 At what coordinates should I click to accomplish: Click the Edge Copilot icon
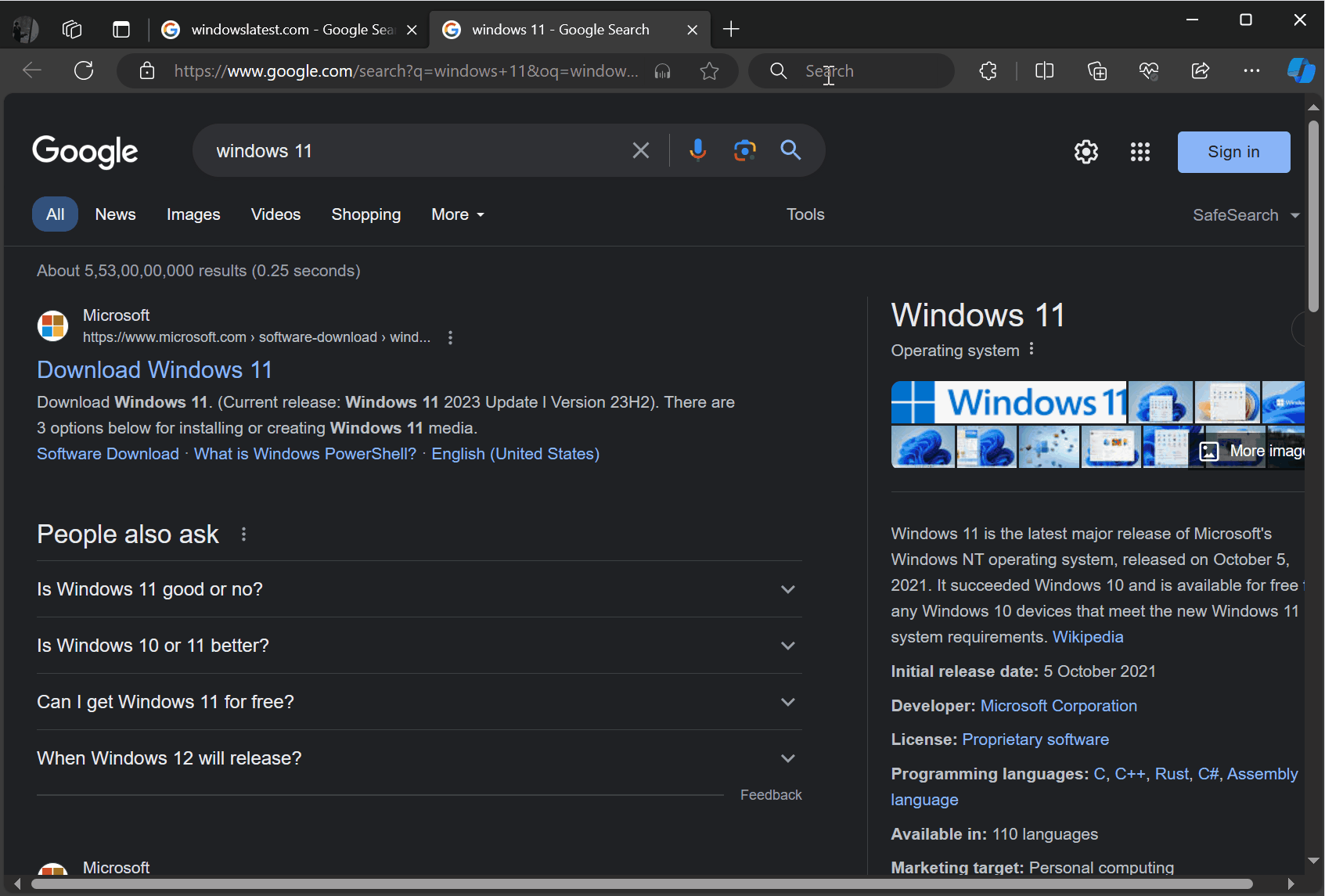(x=1301, y=70)
